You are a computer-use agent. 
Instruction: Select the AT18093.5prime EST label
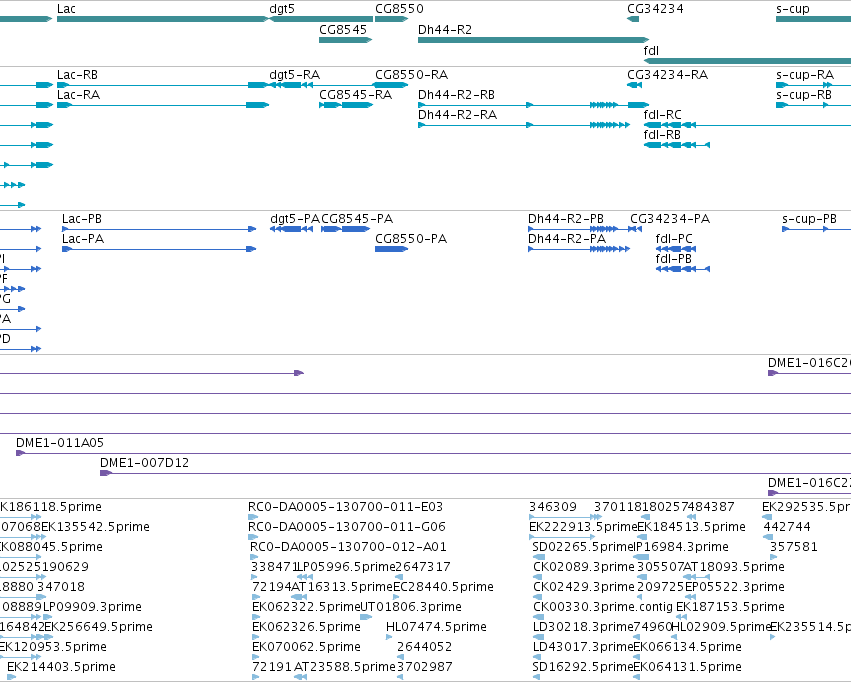point(734,568)
